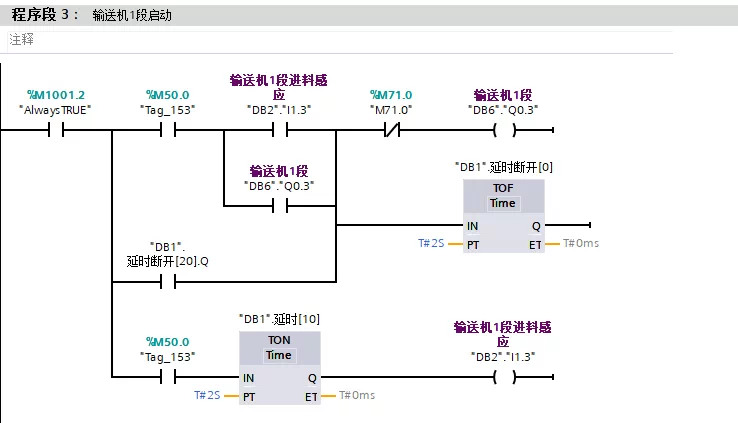Select the 程序段 3 network title bar
738x423 pixels.
(x=369, y=15)
